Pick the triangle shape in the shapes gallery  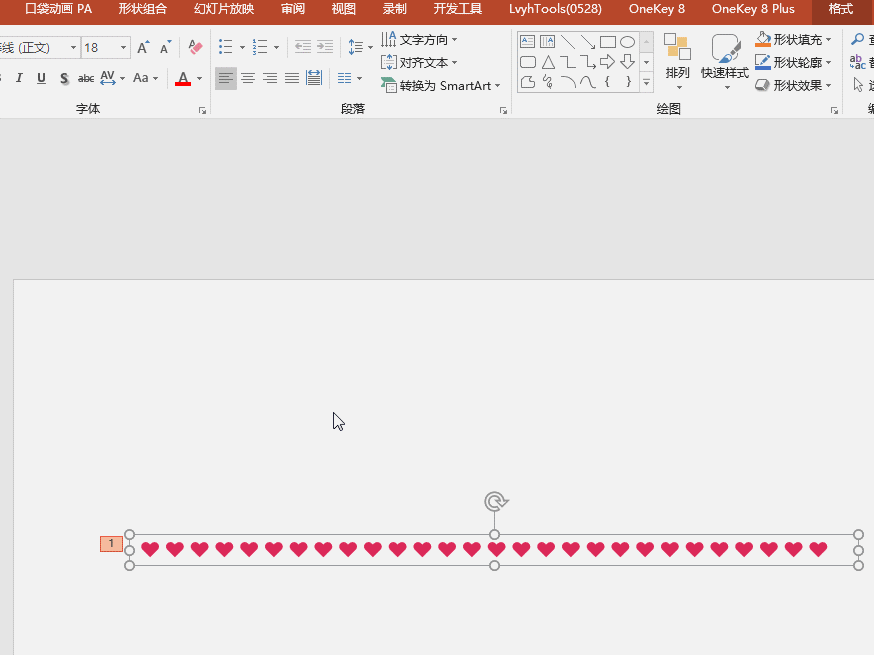pos(548,62)
